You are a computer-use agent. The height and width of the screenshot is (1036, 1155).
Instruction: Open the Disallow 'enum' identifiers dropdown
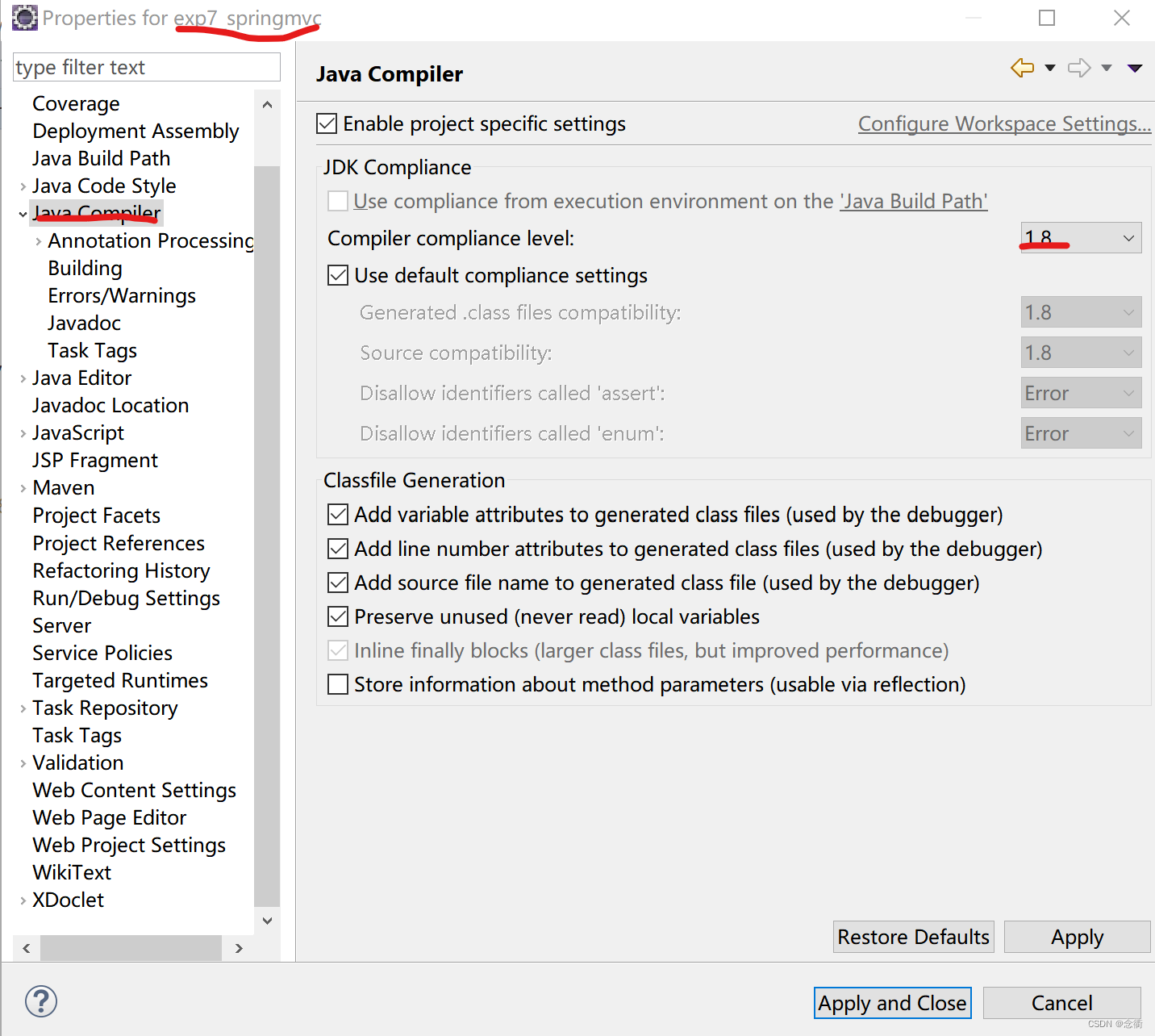pyautogui.click(x=1128, y=432)
